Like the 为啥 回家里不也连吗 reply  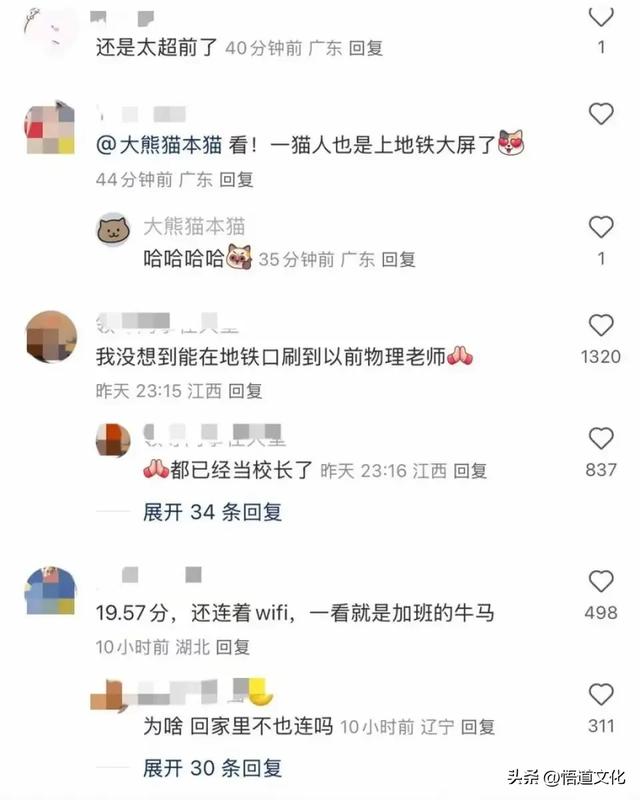coord(601,694)
